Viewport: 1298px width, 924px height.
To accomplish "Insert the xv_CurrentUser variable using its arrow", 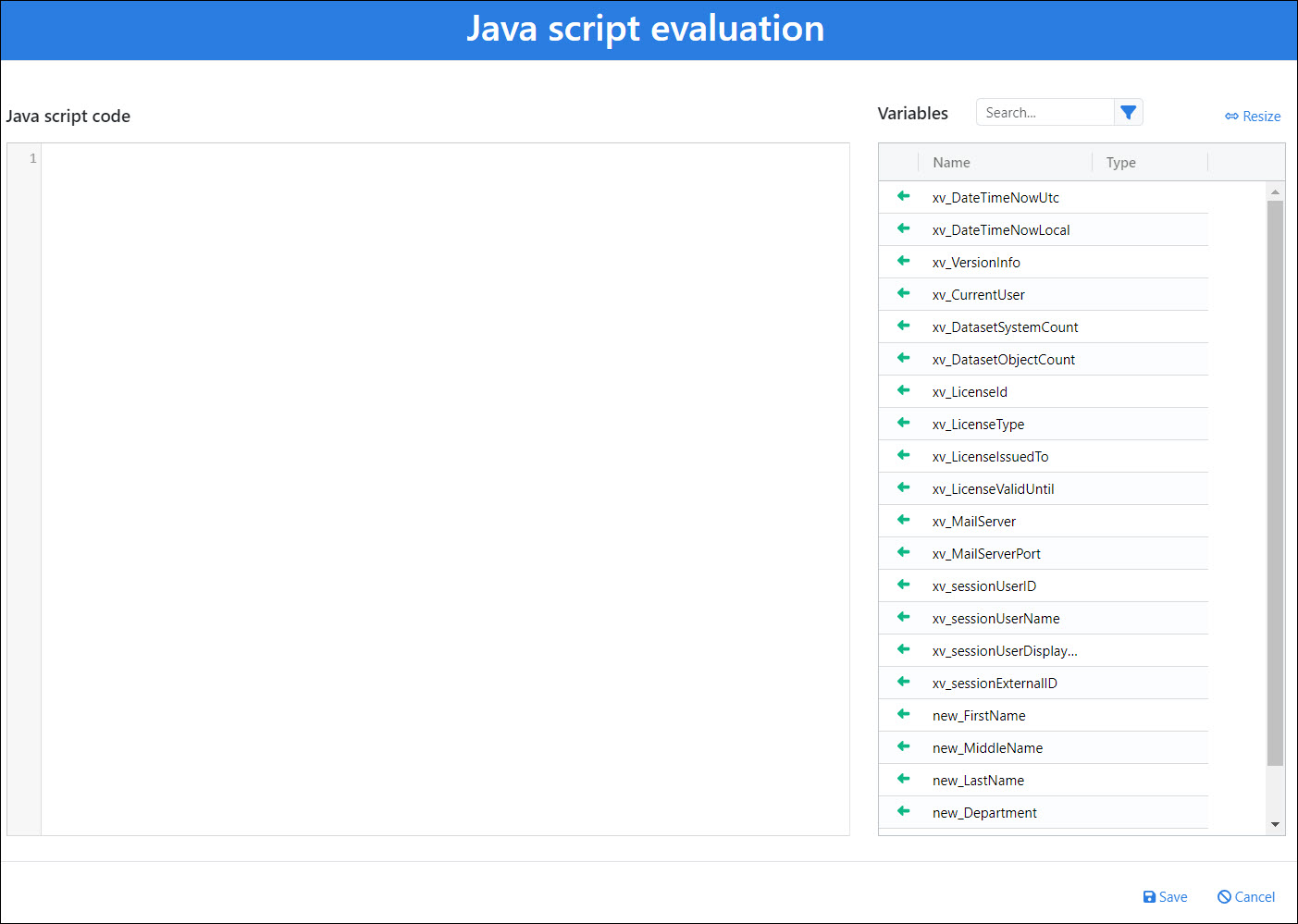I will point(903,293).
